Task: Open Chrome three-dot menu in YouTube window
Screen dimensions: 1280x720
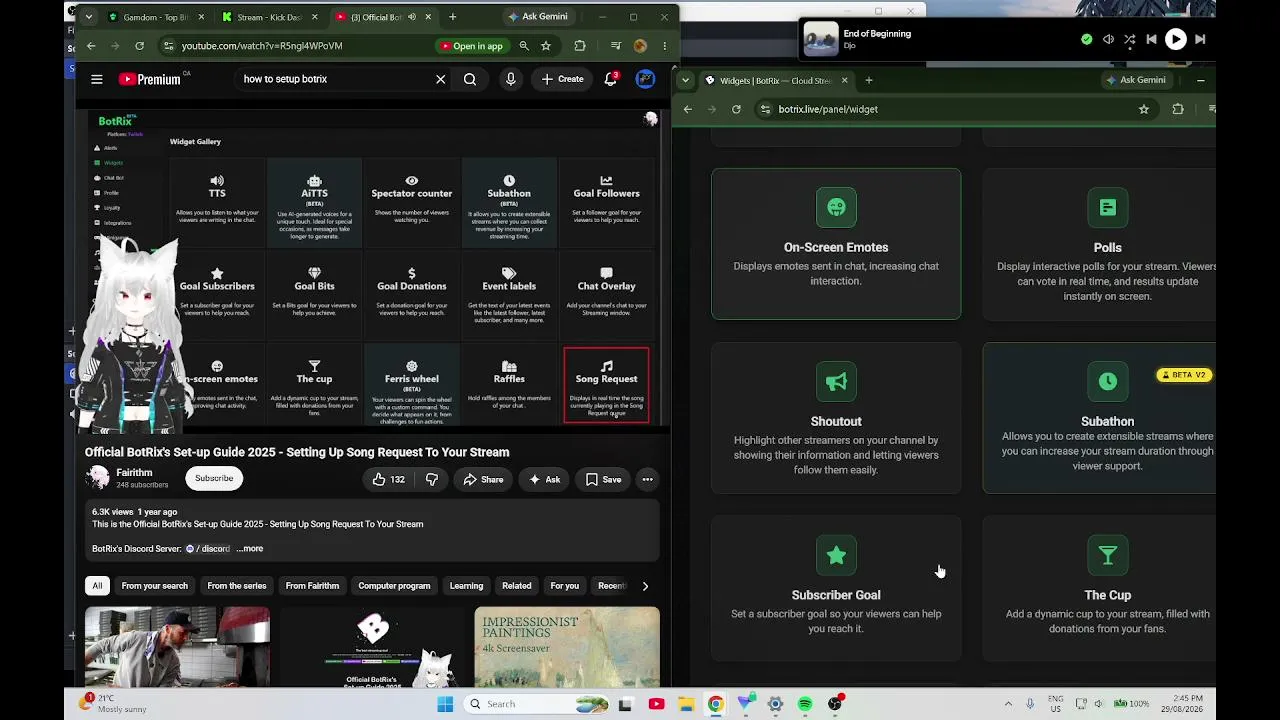Action: 664,46
